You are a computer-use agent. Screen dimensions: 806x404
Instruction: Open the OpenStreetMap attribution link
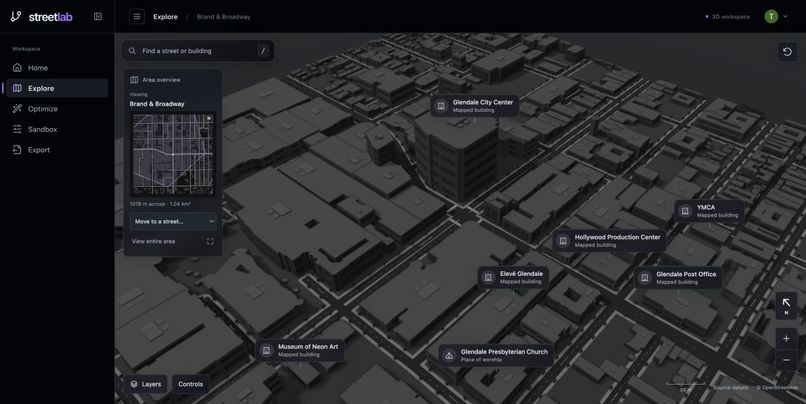pyautogui.click(x=777, y=388)
